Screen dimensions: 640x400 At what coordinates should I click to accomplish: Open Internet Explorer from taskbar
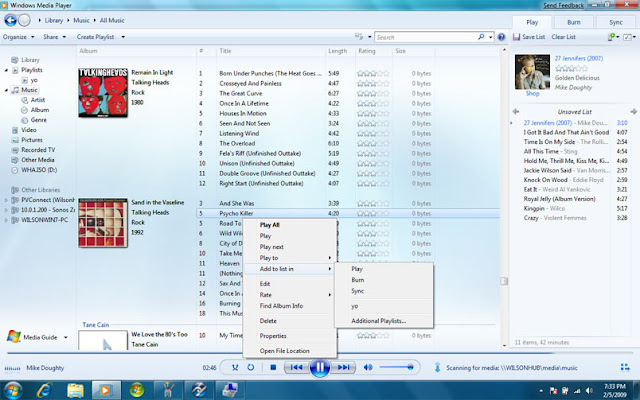pos(44,391)
